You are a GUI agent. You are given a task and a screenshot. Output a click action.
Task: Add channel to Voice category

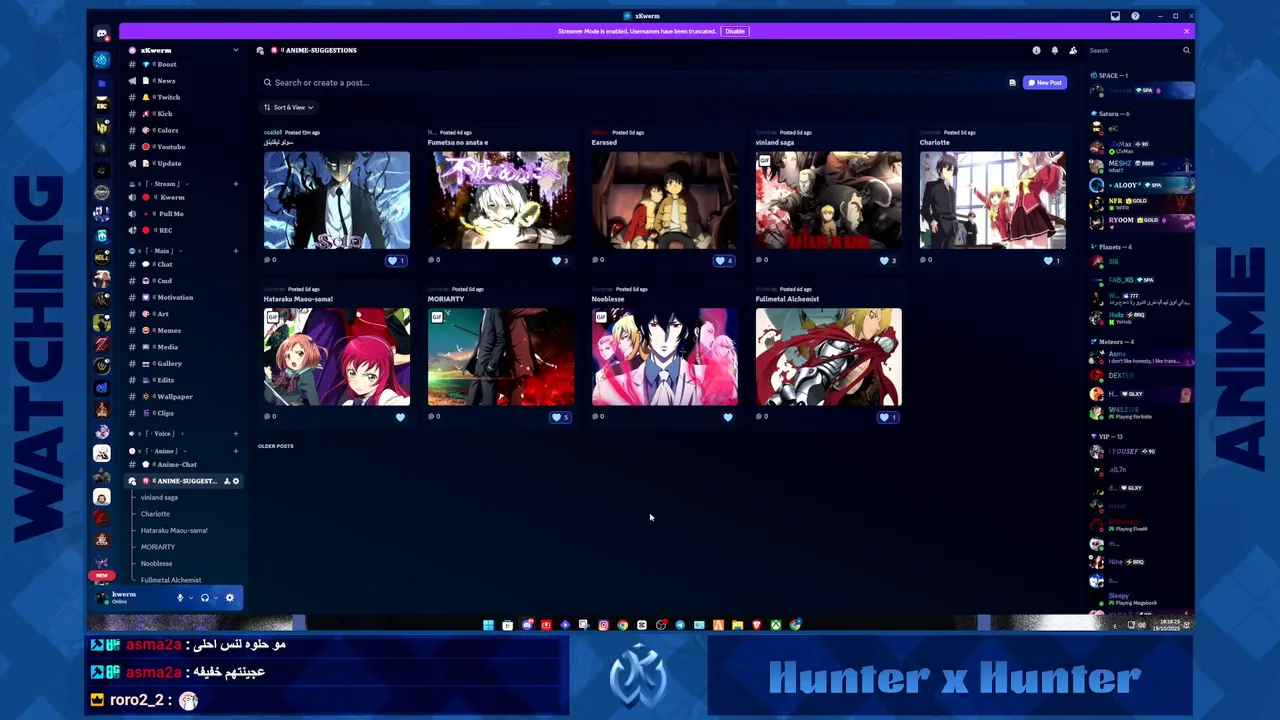236,434
